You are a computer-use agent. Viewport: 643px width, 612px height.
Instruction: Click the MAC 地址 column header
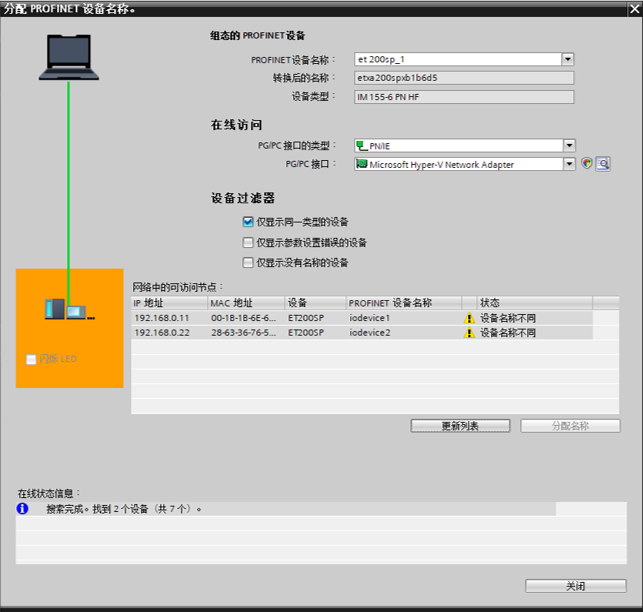click(246, 303)
